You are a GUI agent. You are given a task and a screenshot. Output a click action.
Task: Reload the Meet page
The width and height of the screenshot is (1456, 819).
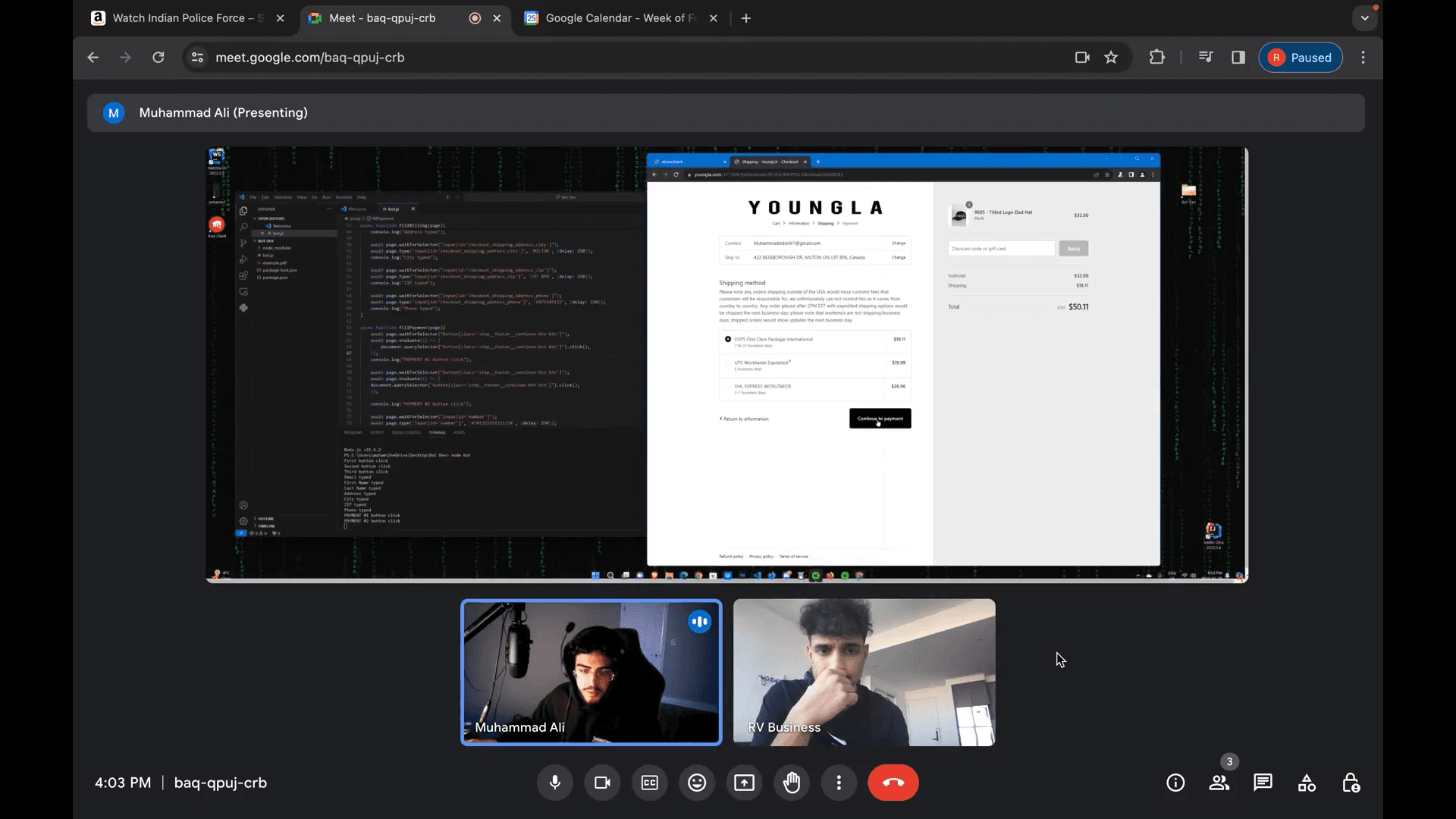click(158, 58)
